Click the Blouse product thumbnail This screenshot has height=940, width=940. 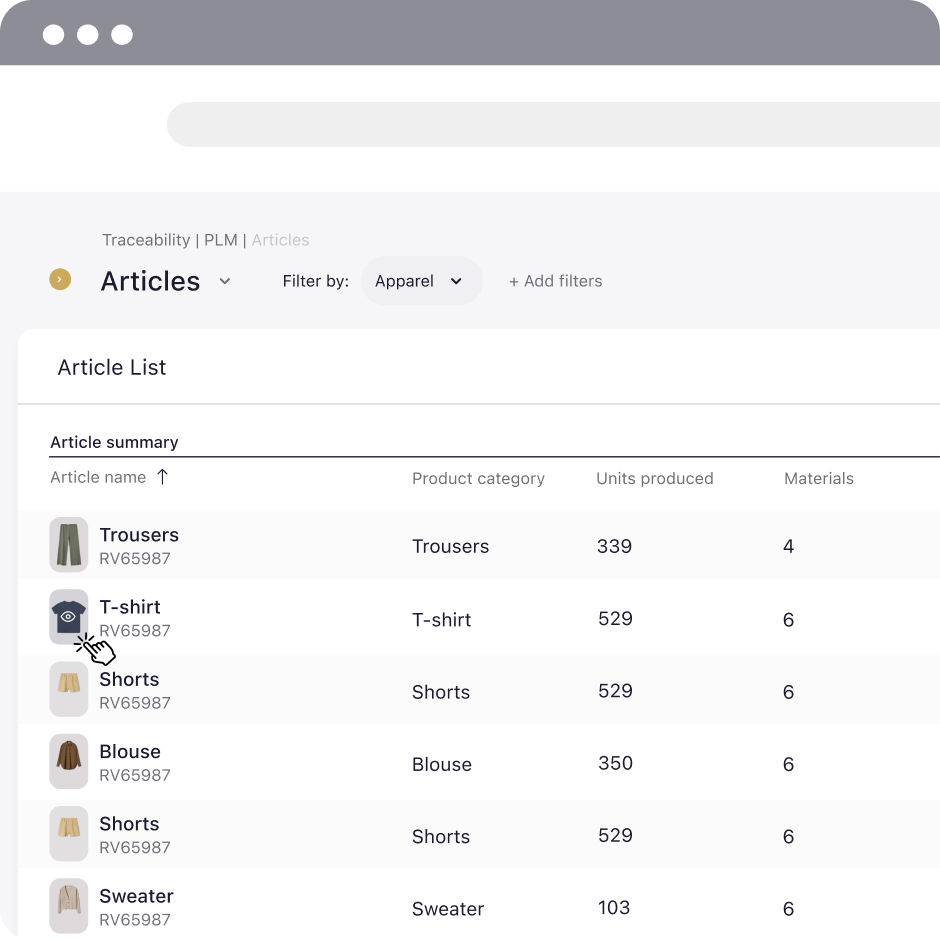pos(68,761)
